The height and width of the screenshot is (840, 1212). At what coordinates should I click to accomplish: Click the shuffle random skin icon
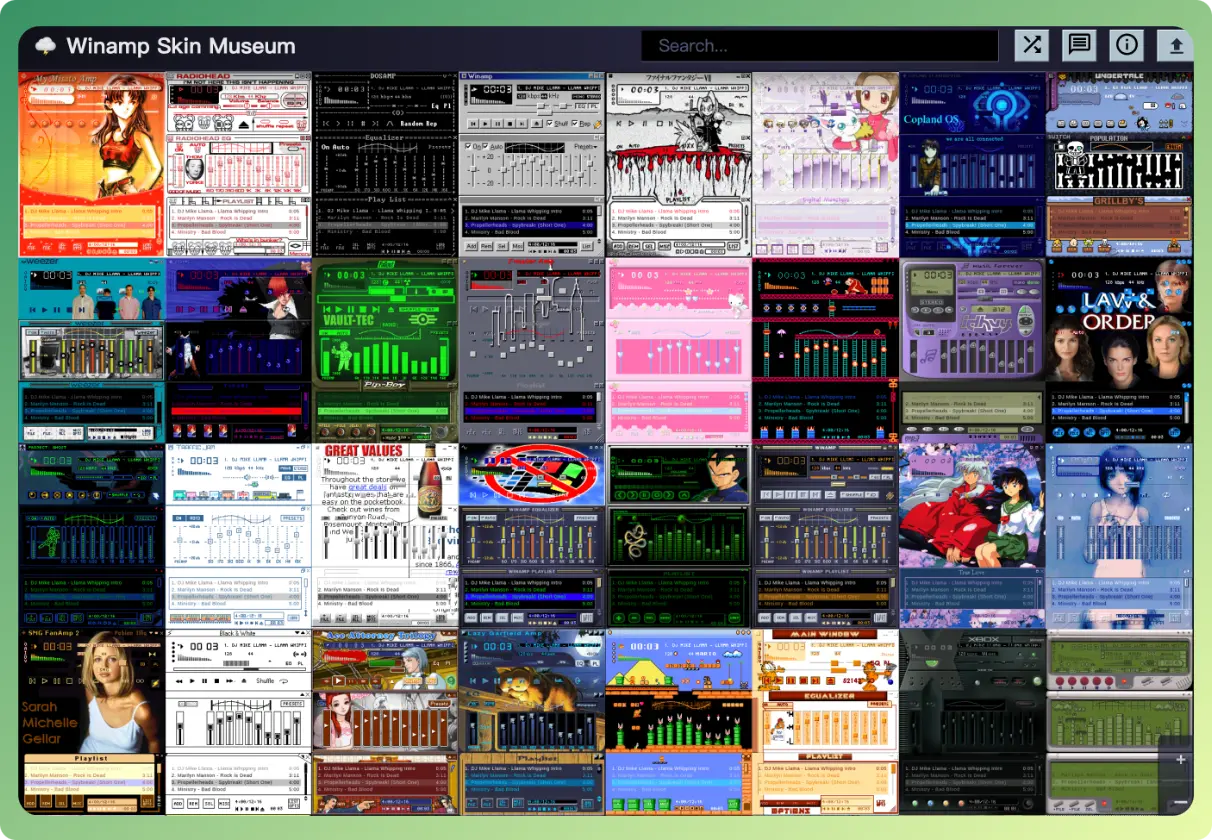(x=1032, y=45)
